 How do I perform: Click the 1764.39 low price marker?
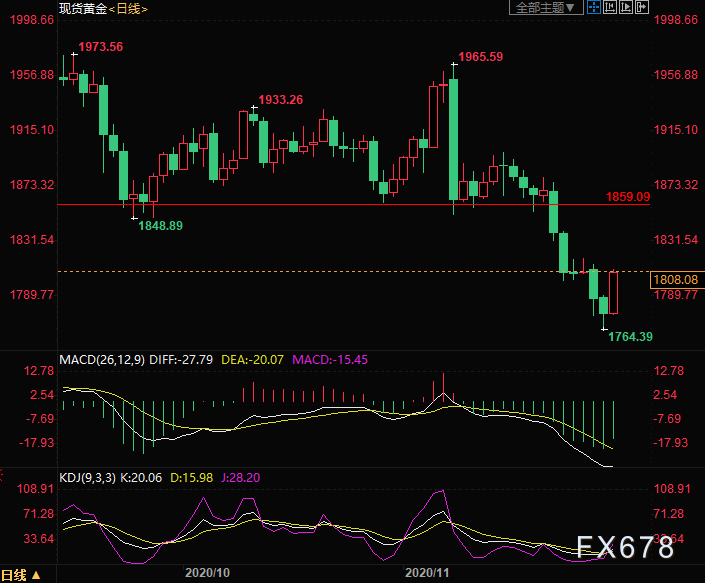point(630,337)
